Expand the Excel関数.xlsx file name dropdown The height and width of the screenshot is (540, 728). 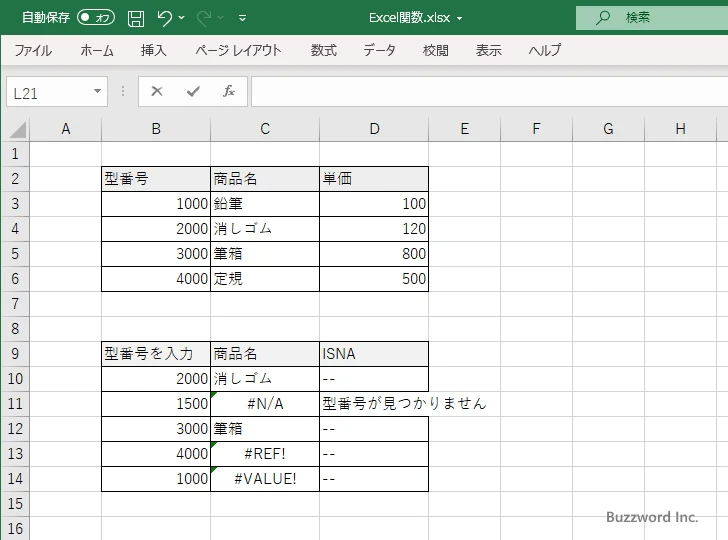pos(460,19)
